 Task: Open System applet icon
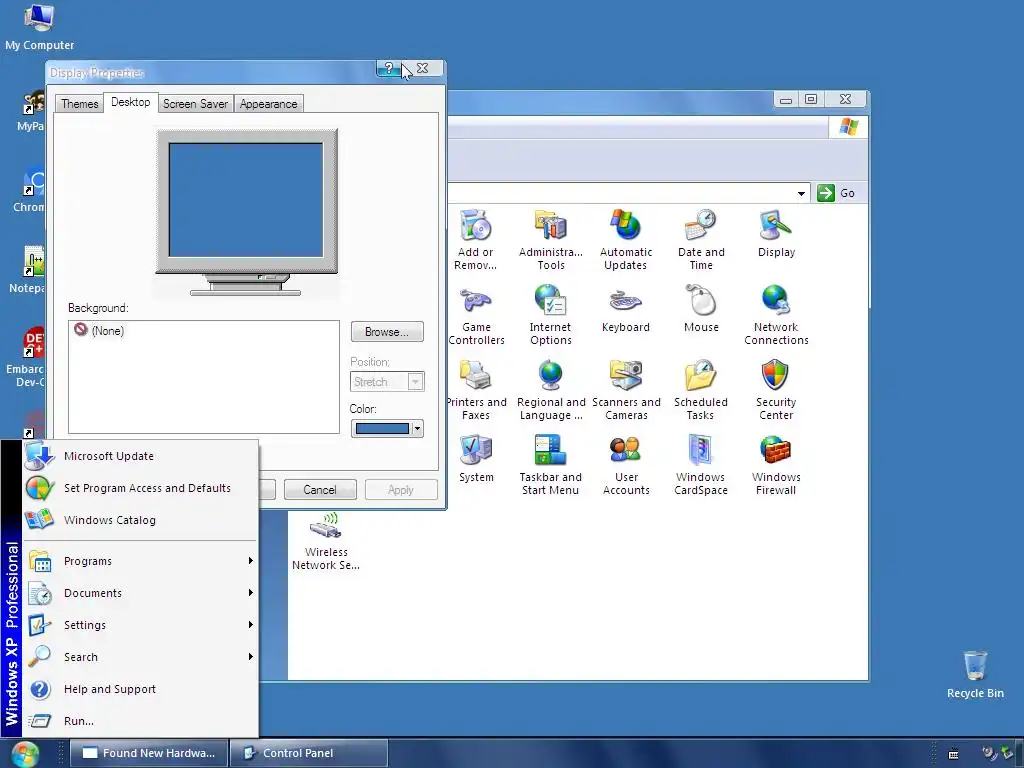476,459
